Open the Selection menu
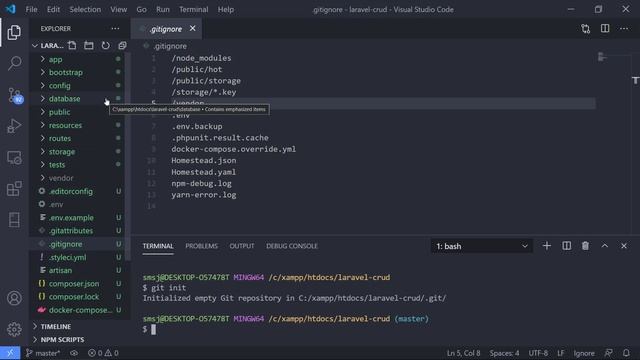This screenshot has width=640, height=360. pyautogui.click(x=85, y=9)
